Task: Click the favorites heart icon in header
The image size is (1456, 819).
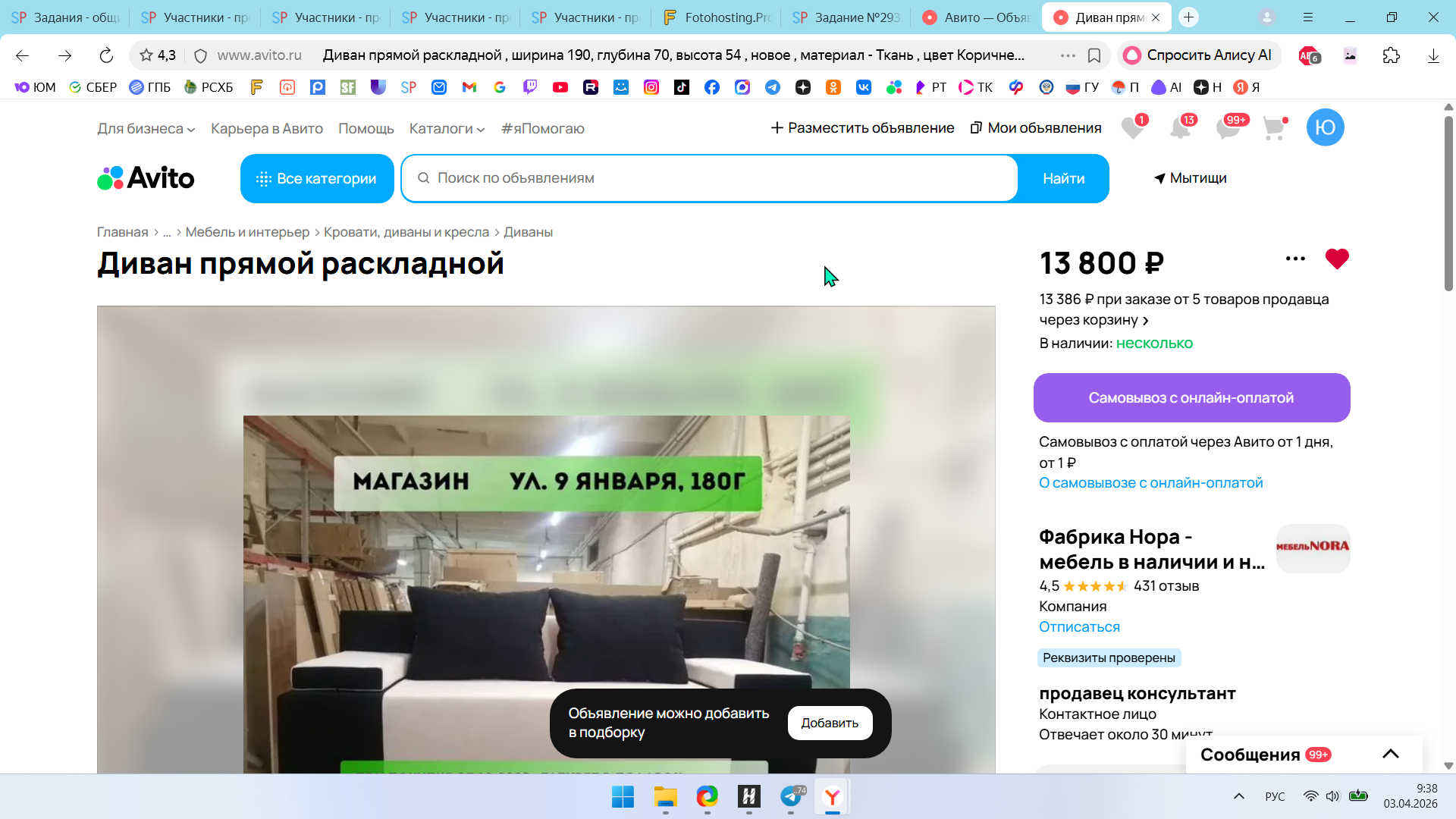Action: pos(1132,128)
